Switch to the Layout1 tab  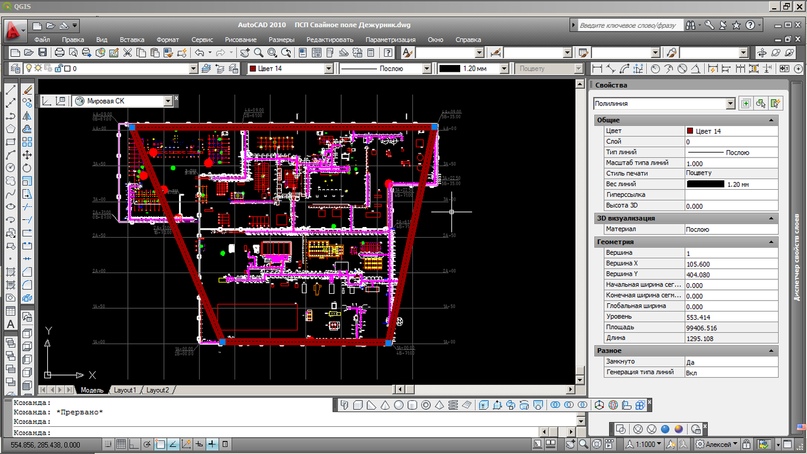125,390
